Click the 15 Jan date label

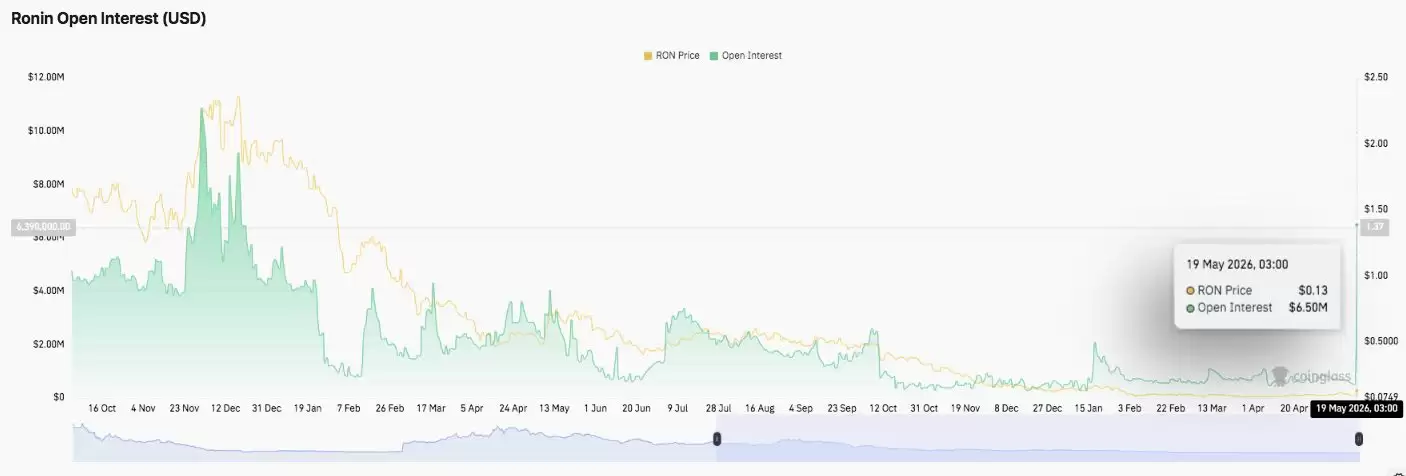1088,408
